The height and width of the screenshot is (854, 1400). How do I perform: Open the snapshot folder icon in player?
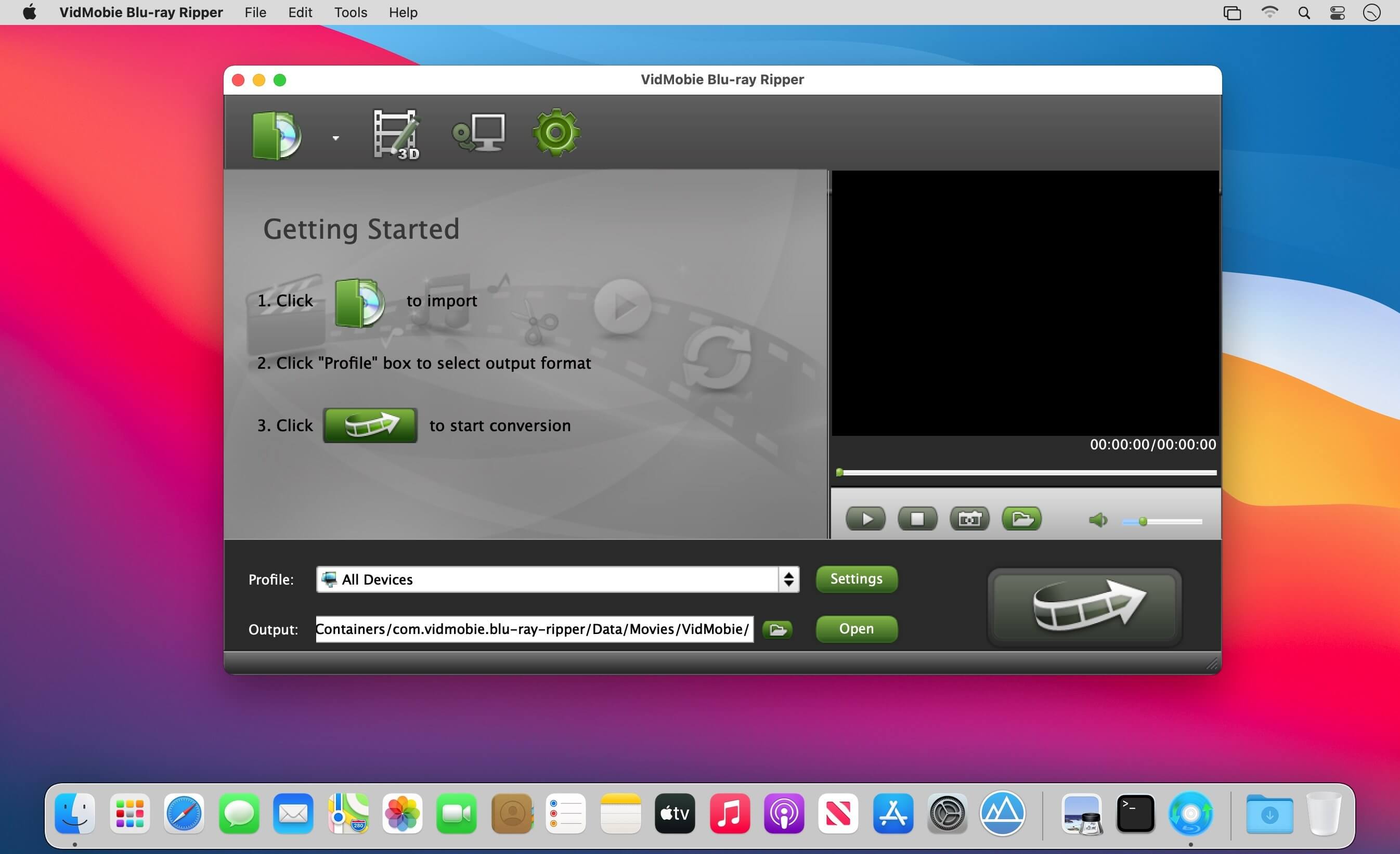pos(1021,519)
